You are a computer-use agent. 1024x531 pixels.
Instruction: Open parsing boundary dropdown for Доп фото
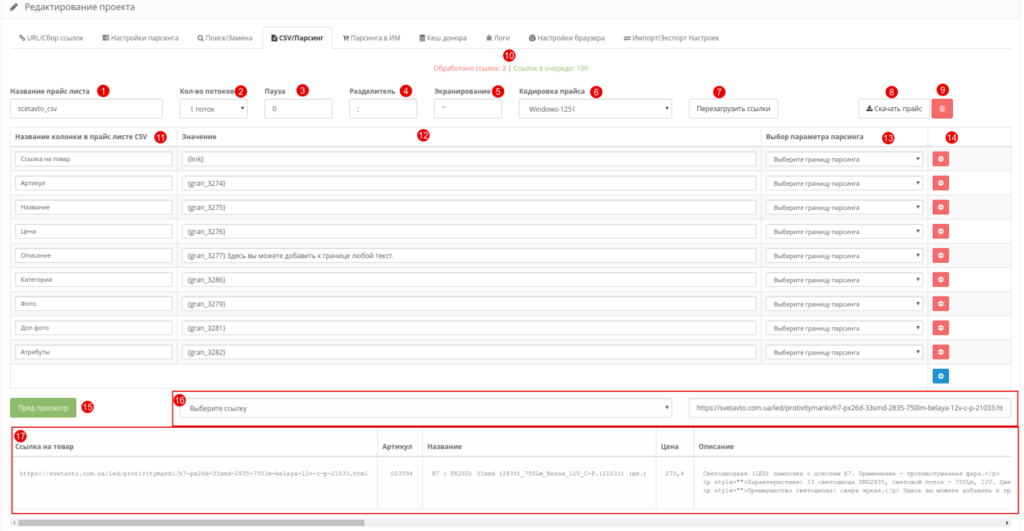tap(844, 328)
